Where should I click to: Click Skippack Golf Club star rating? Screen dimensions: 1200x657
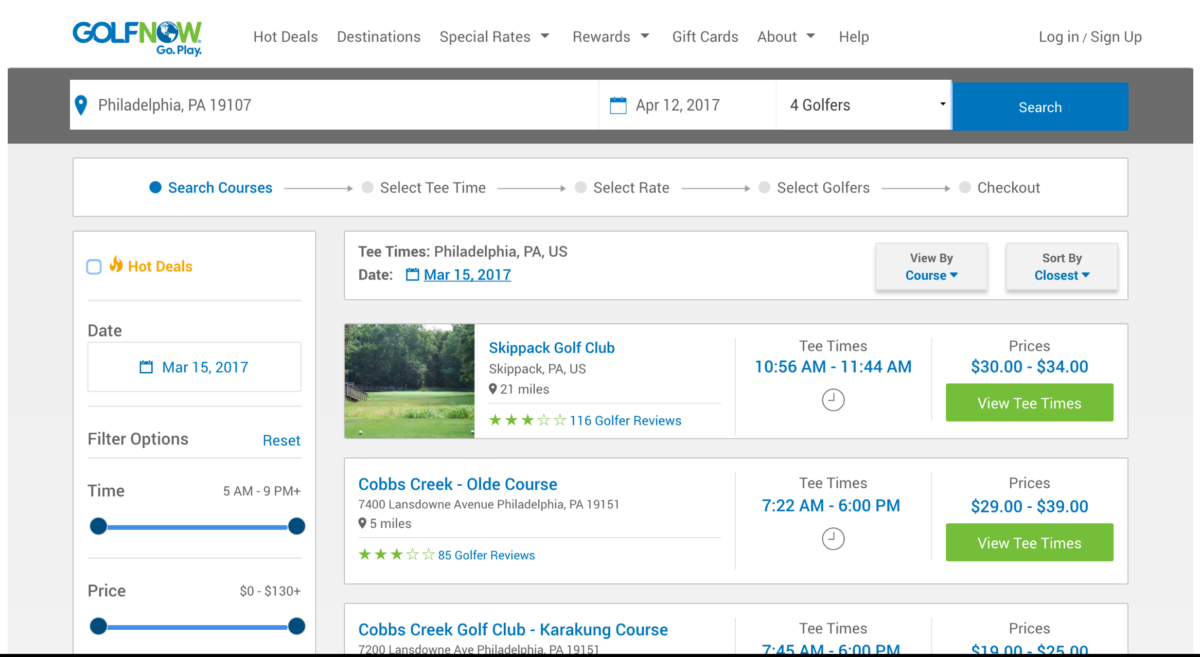[527, 421]
